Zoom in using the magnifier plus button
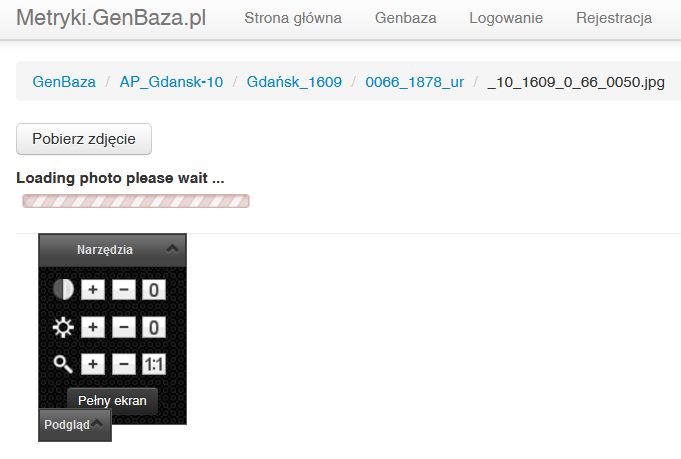Screen dimensions: 681x459 click(x=93, y=364)
